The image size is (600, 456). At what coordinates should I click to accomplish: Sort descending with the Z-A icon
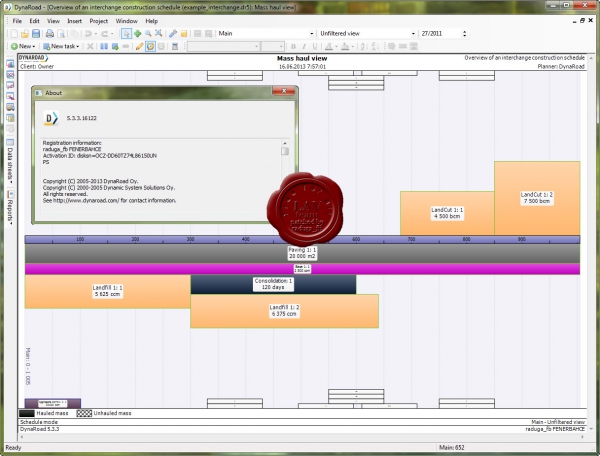click(375, 46)
